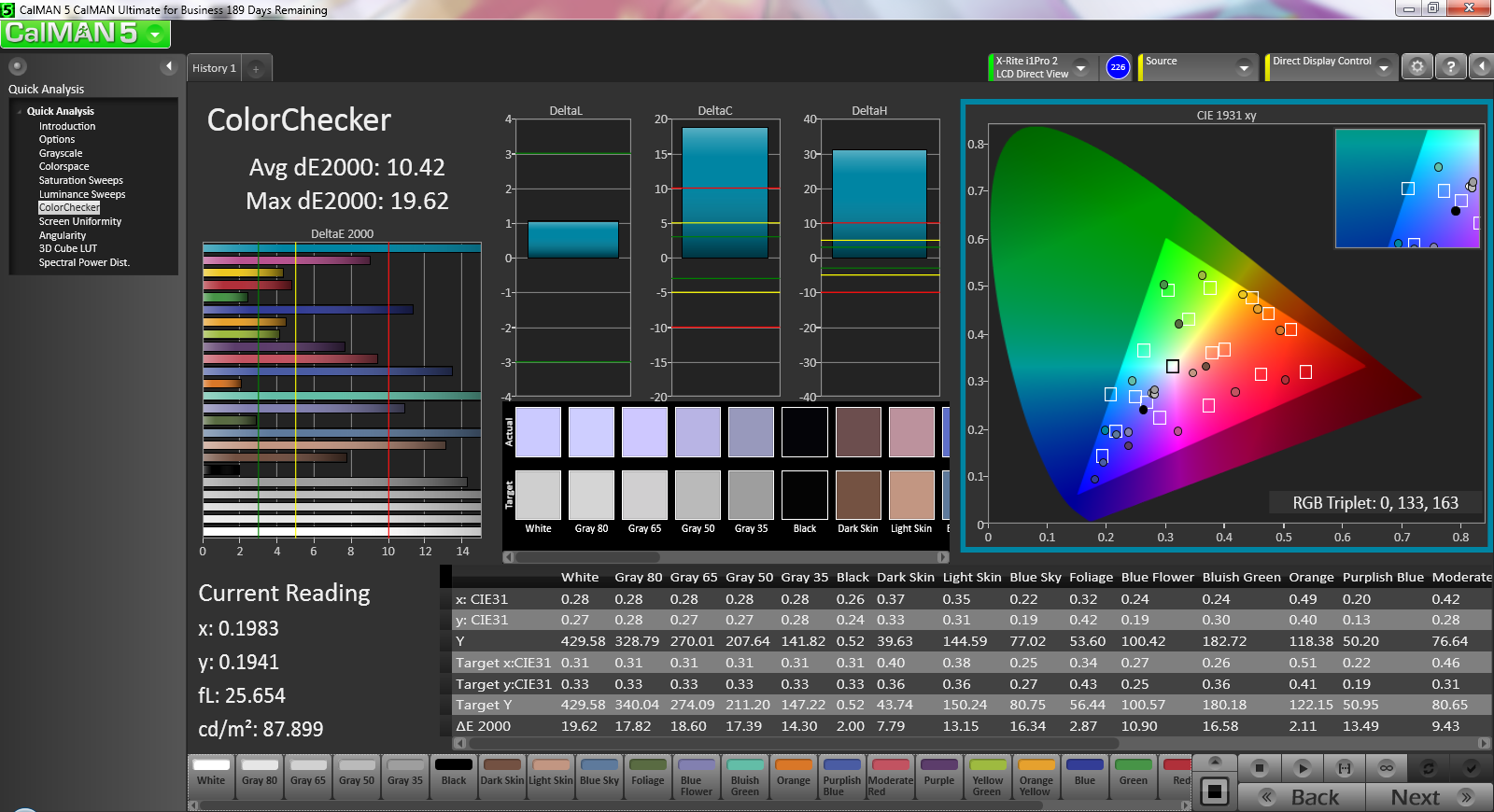This screenshot has width=1494, height=812.
Task: Go to previous page with Back
Action: click(x=1302, y=797)
